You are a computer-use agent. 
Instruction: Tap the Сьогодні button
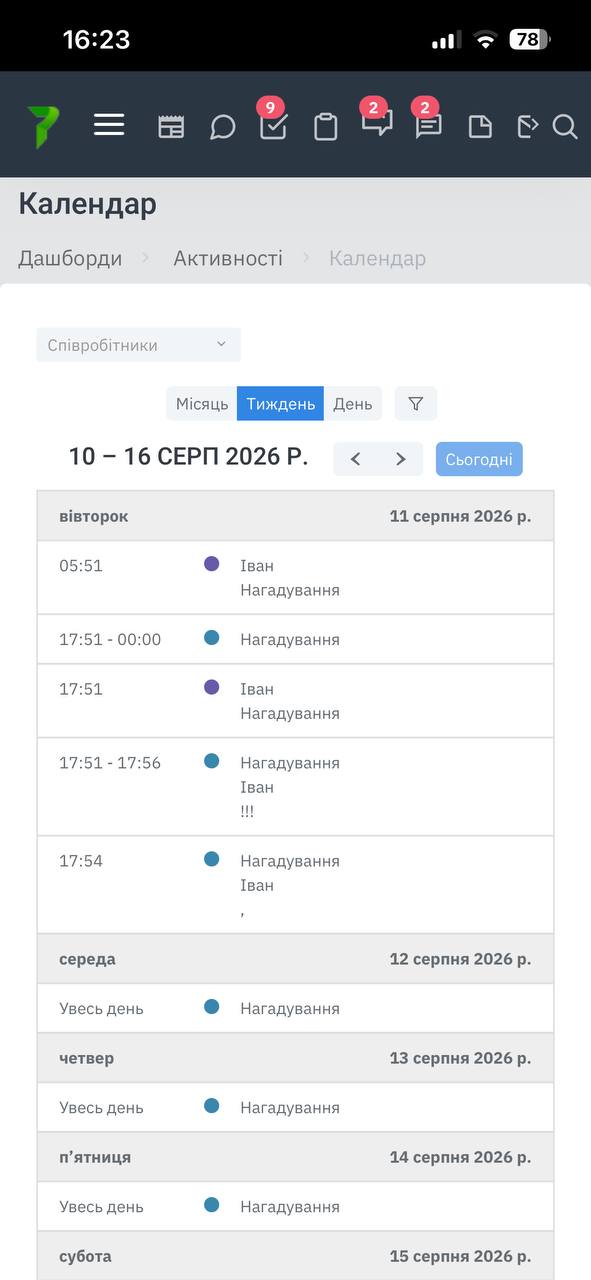479,459
